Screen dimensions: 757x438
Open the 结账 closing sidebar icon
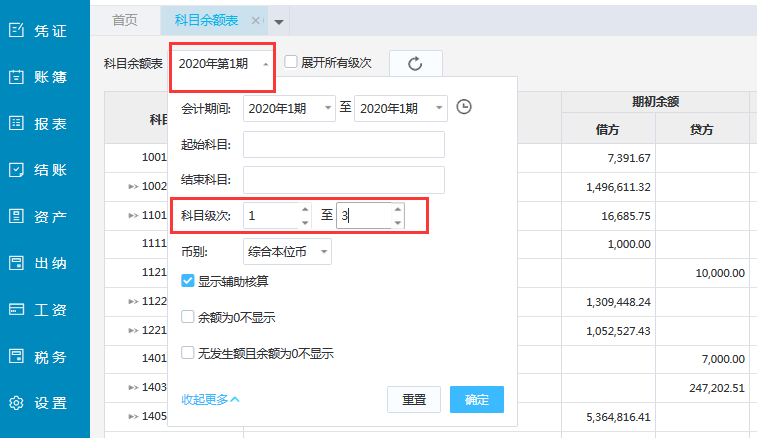pyautogui.click(x=16, y=170)
